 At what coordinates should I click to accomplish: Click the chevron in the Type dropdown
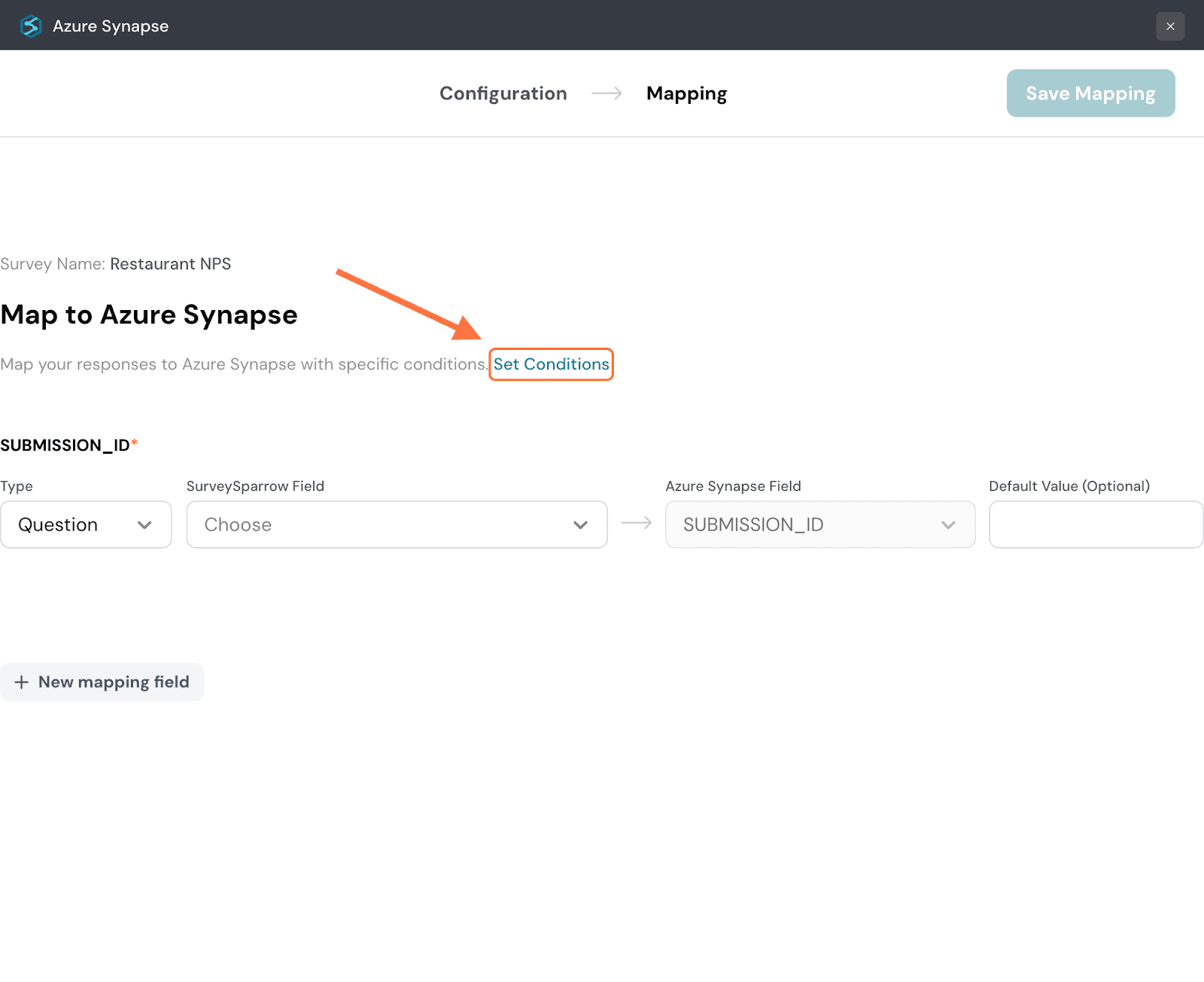(144, 525)
